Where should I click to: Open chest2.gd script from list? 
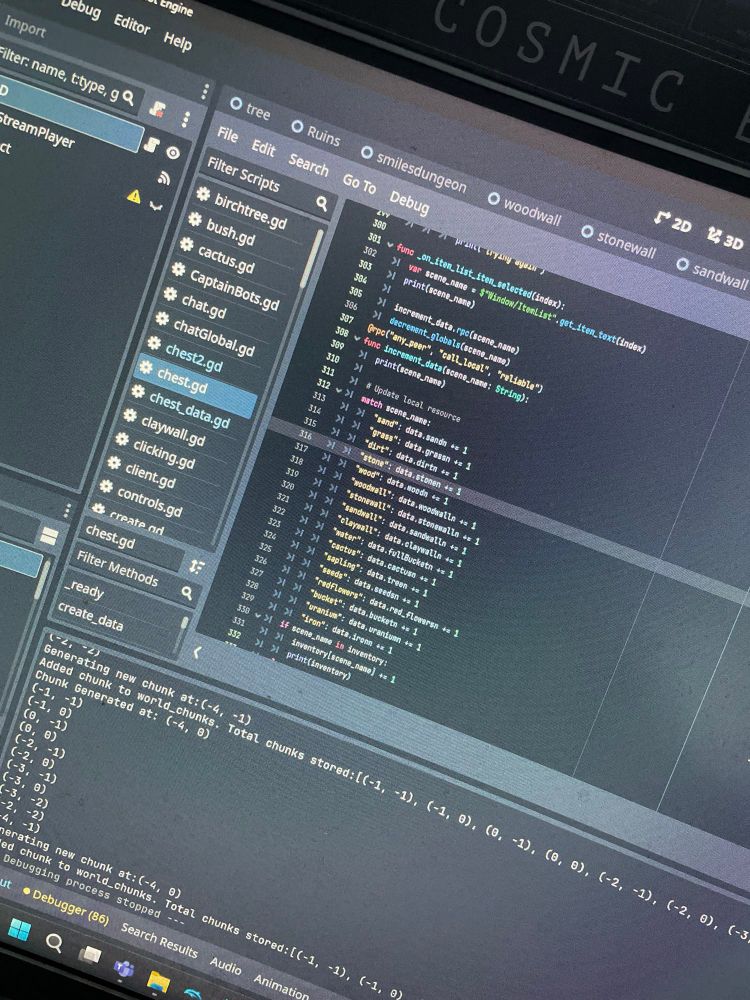point(194,358)
